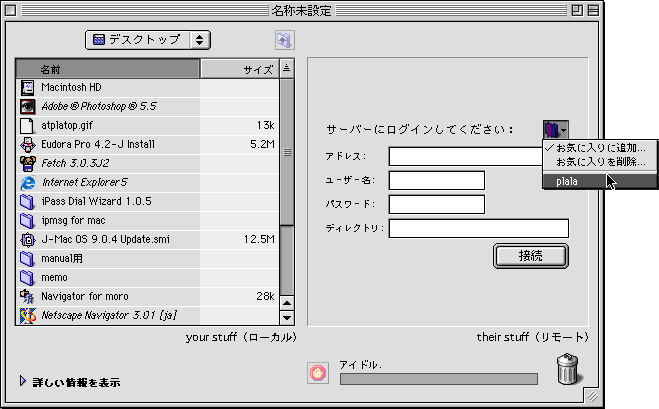
Task: Click the 12.5M size value
Action: tap(259, 240)
